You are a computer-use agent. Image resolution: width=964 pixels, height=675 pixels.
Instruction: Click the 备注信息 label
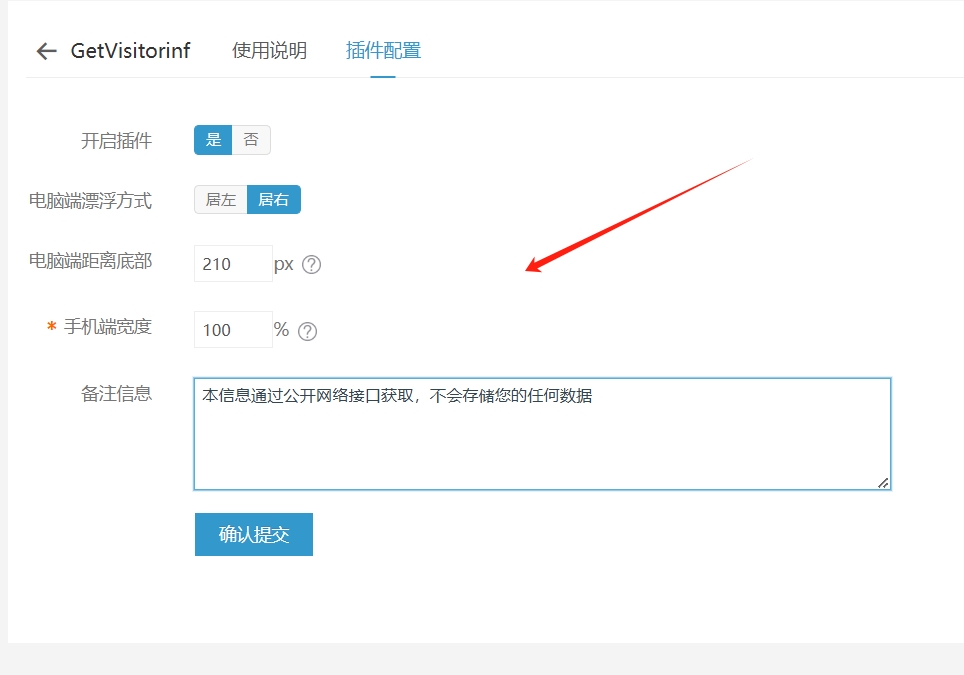coord(116,393)
